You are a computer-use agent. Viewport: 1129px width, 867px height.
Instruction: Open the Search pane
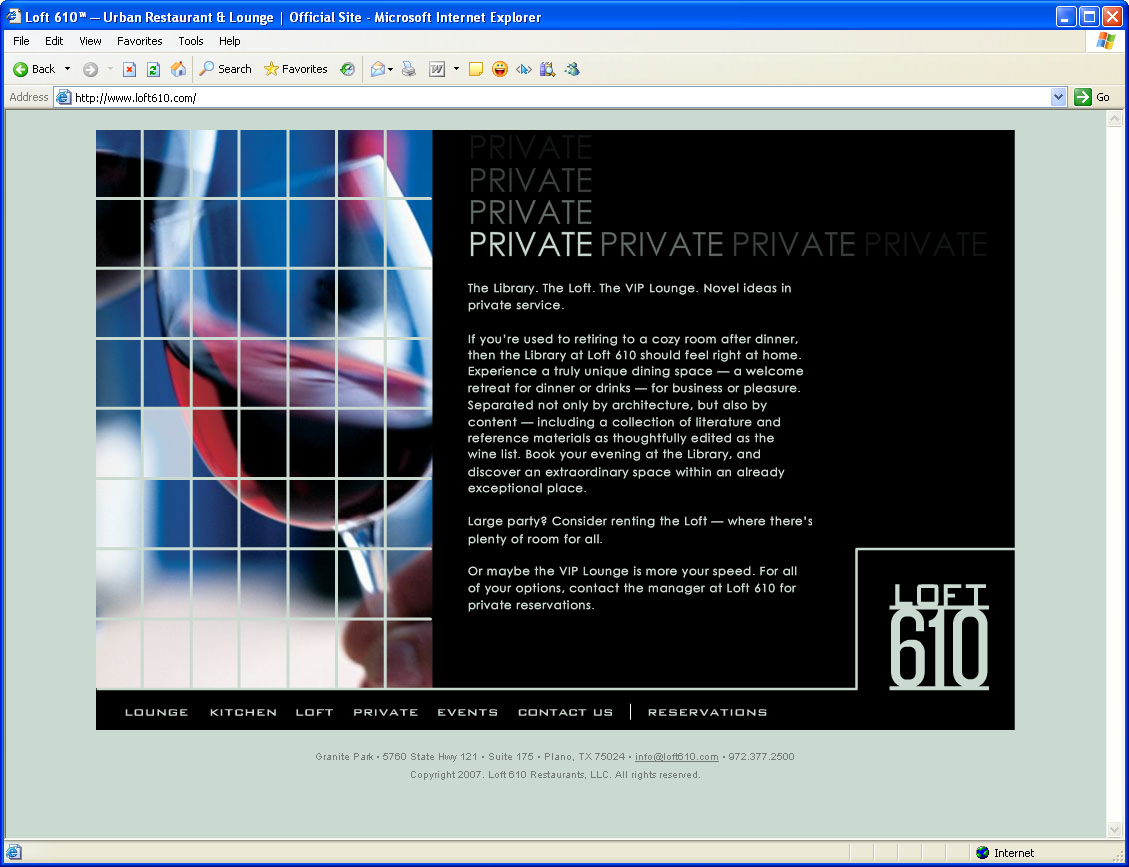point(225,69)
